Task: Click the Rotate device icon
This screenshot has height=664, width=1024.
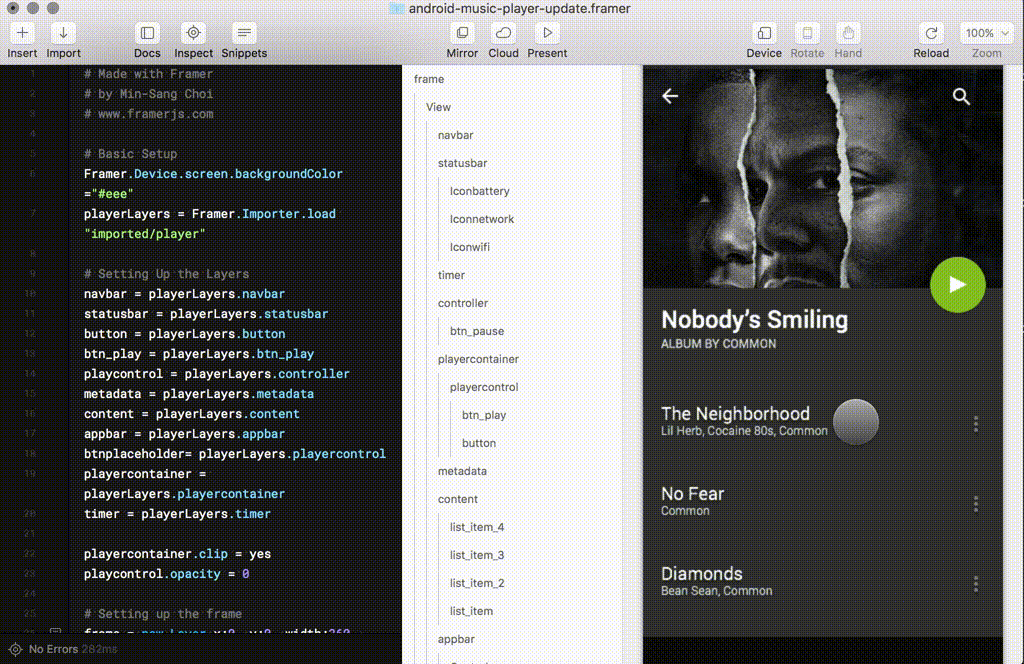Action: pos(807,33)
